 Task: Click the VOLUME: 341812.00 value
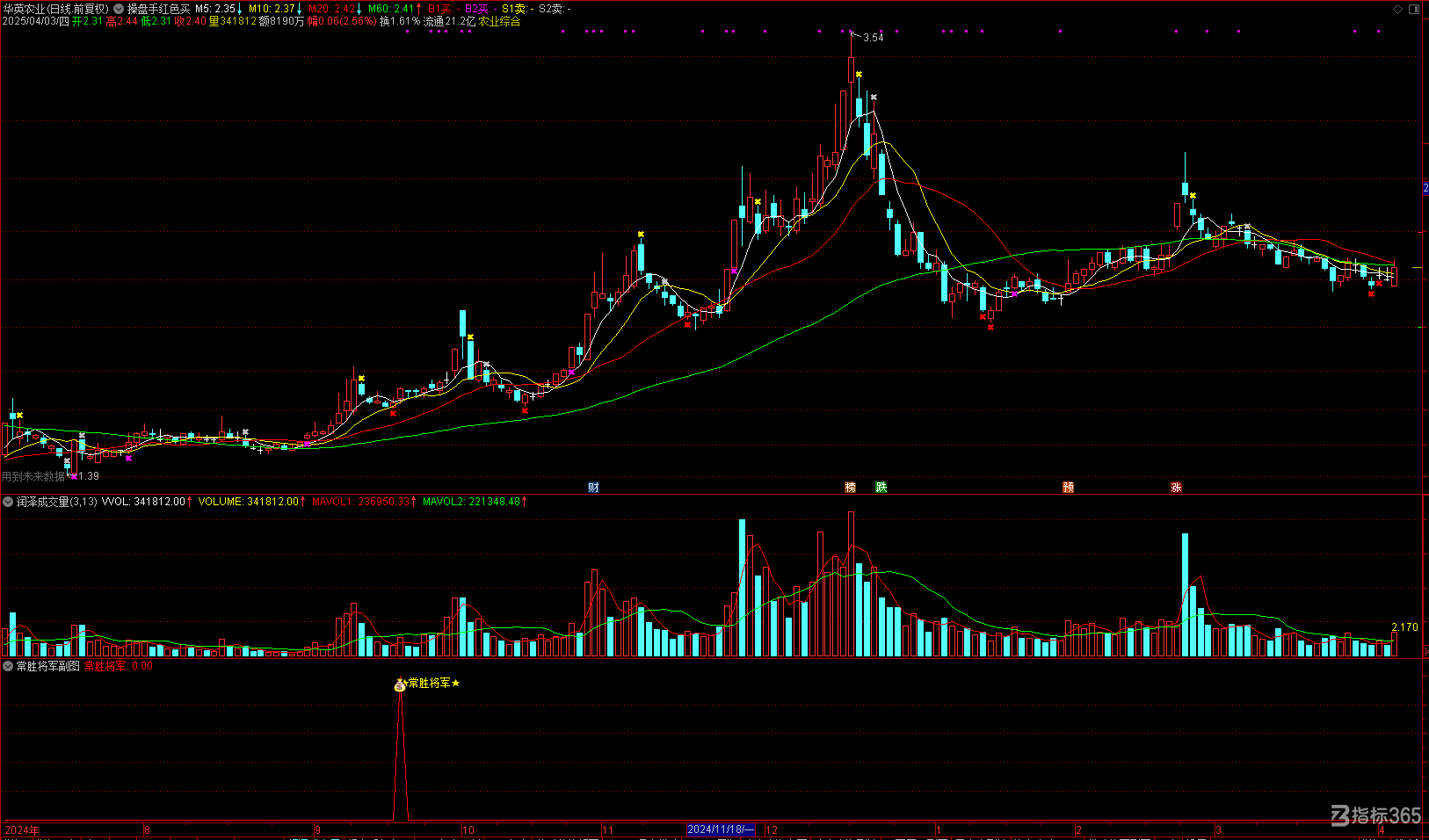[250, 502]
